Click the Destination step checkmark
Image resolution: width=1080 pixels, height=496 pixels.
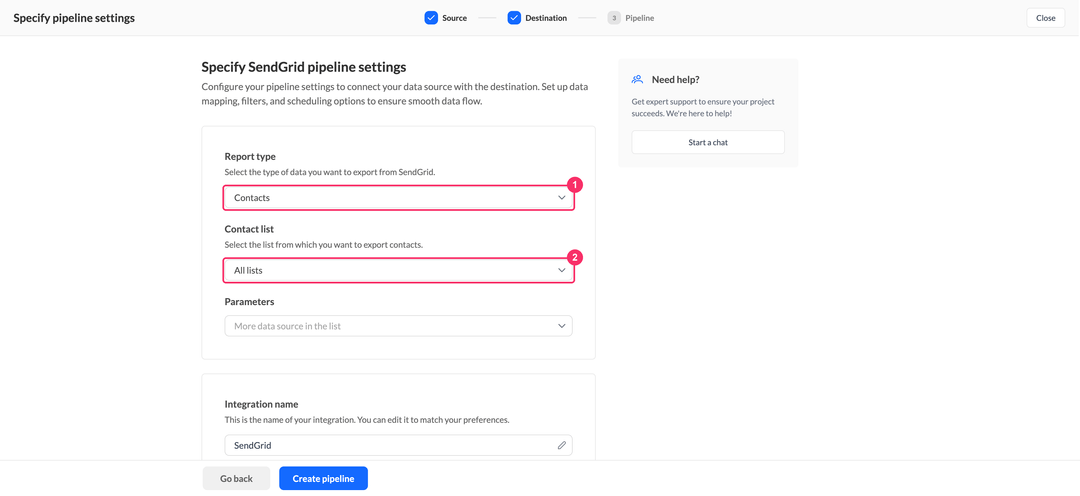click(514, 18)
